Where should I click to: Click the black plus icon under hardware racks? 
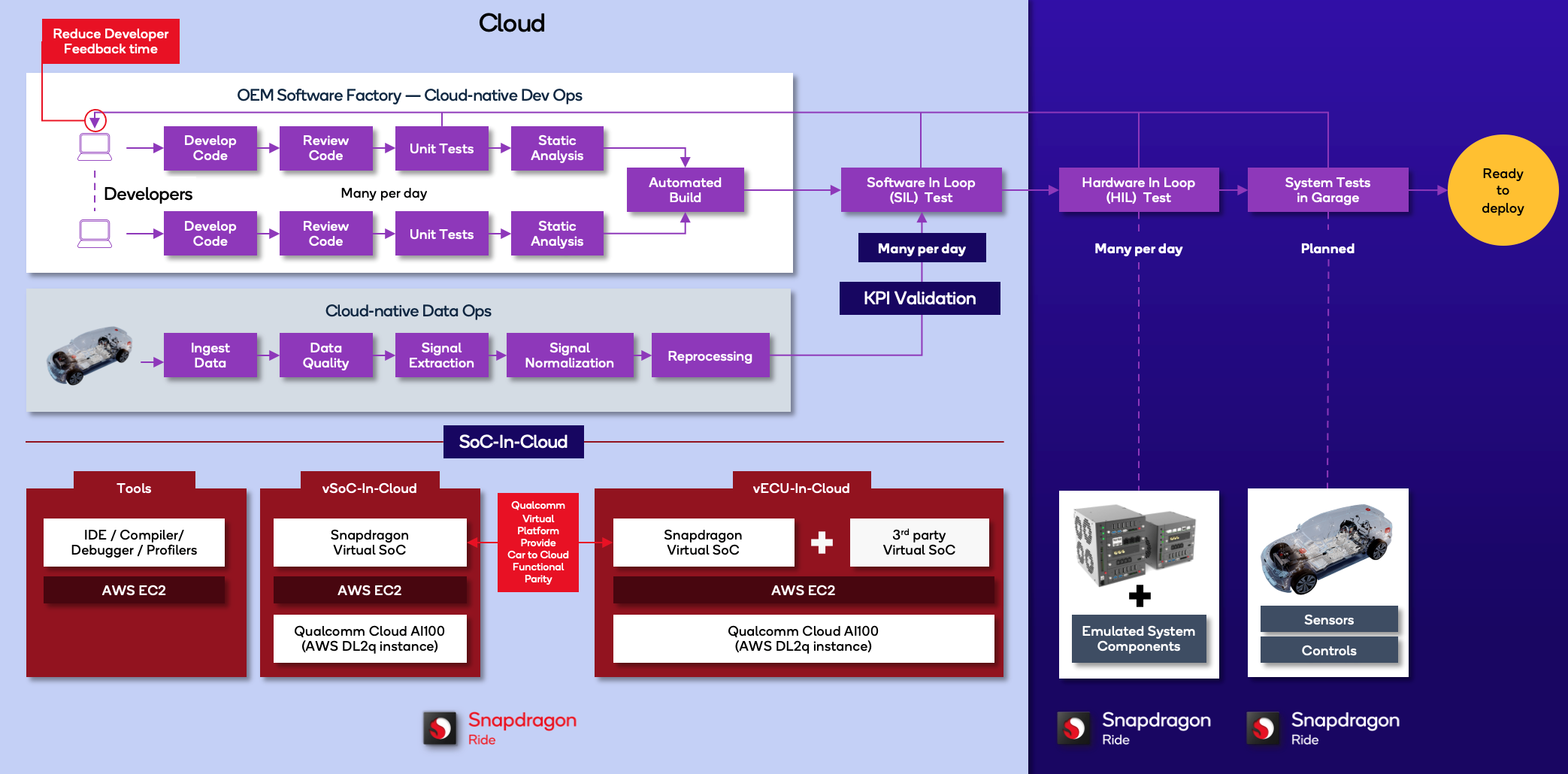click(1140, 596)
